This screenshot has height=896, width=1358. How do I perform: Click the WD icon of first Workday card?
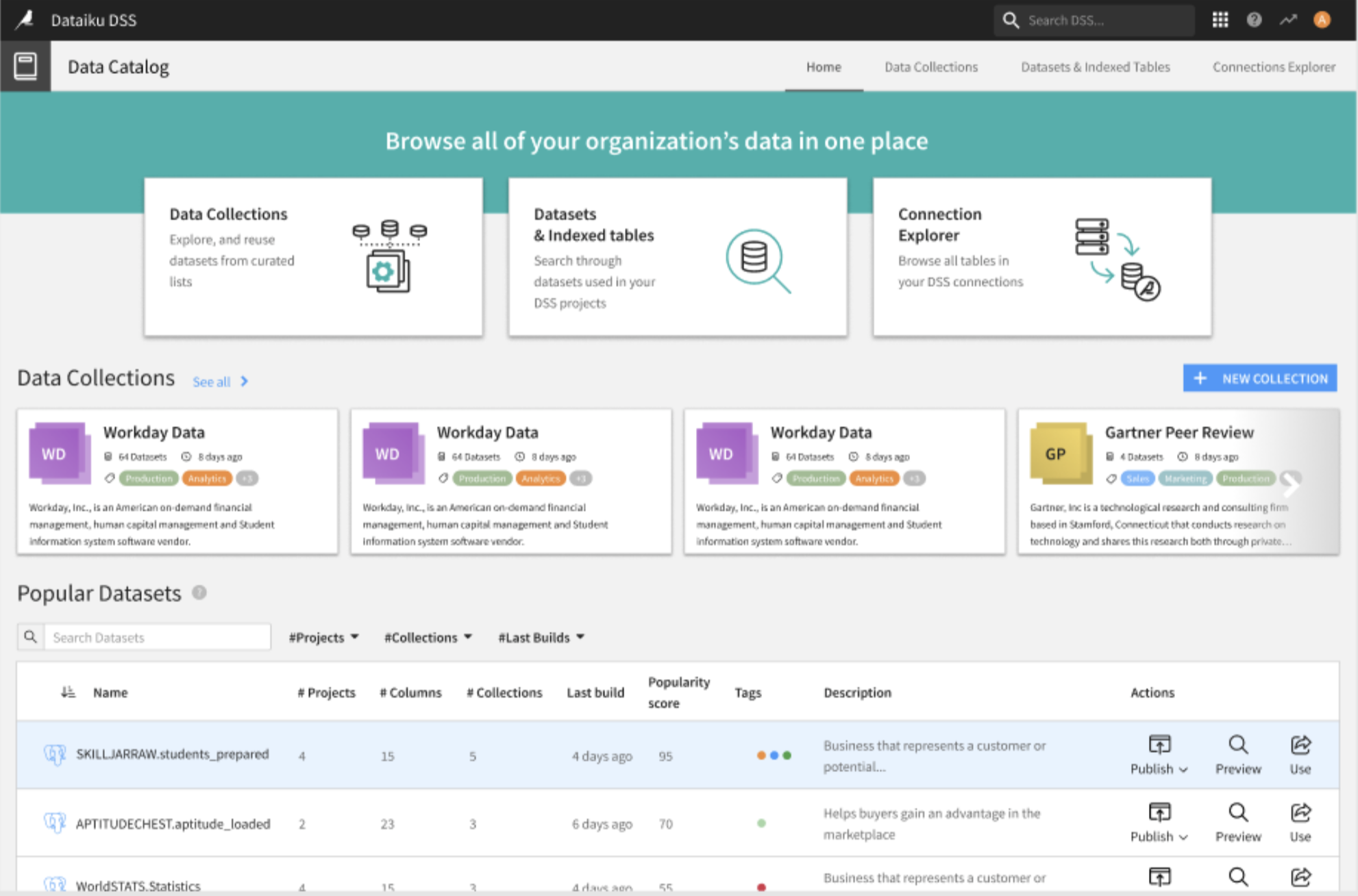(x=60, y=453)
